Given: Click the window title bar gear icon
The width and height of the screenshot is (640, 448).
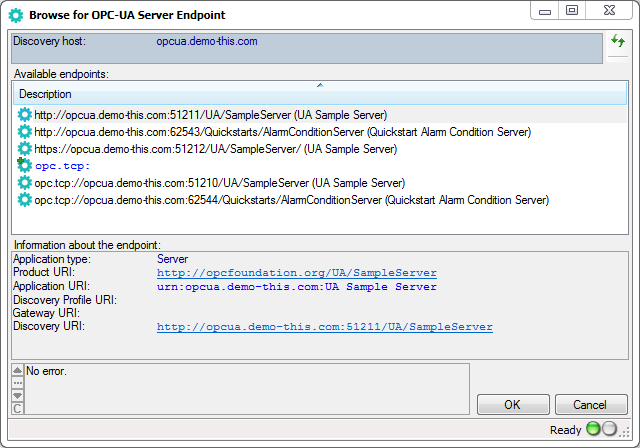Looking at the screenshot, I should click(14, 15).
